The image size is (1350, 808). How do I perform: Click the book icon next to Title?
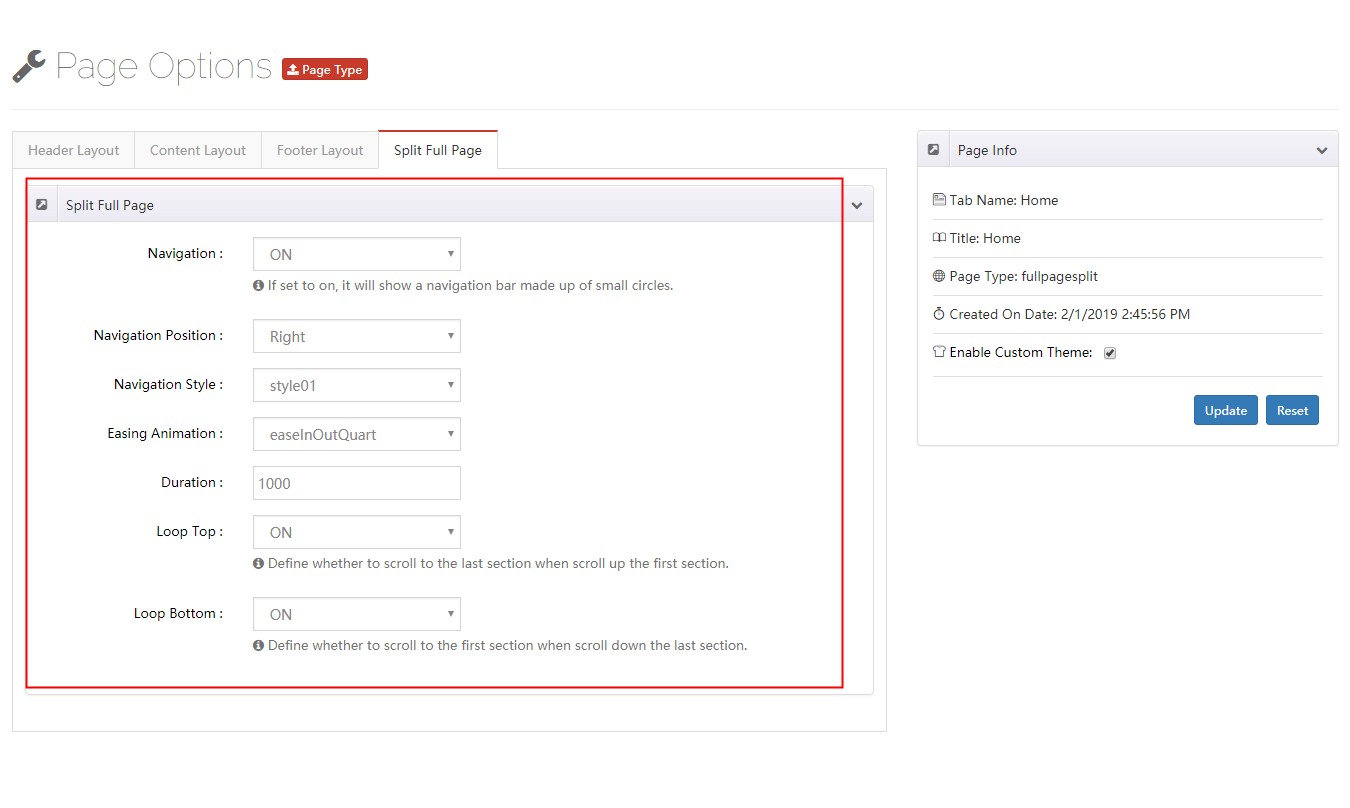[939, 238]
